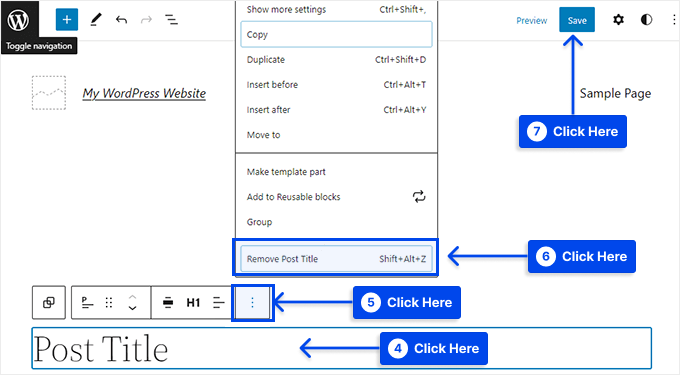Open the H1 heading level dropdown

193,302
